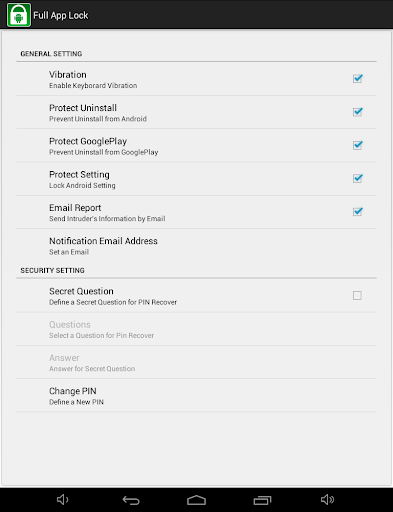Tap the Full App Lock title text
The width and height of the screenshot is (393, 512).
[x=61, y=15]
